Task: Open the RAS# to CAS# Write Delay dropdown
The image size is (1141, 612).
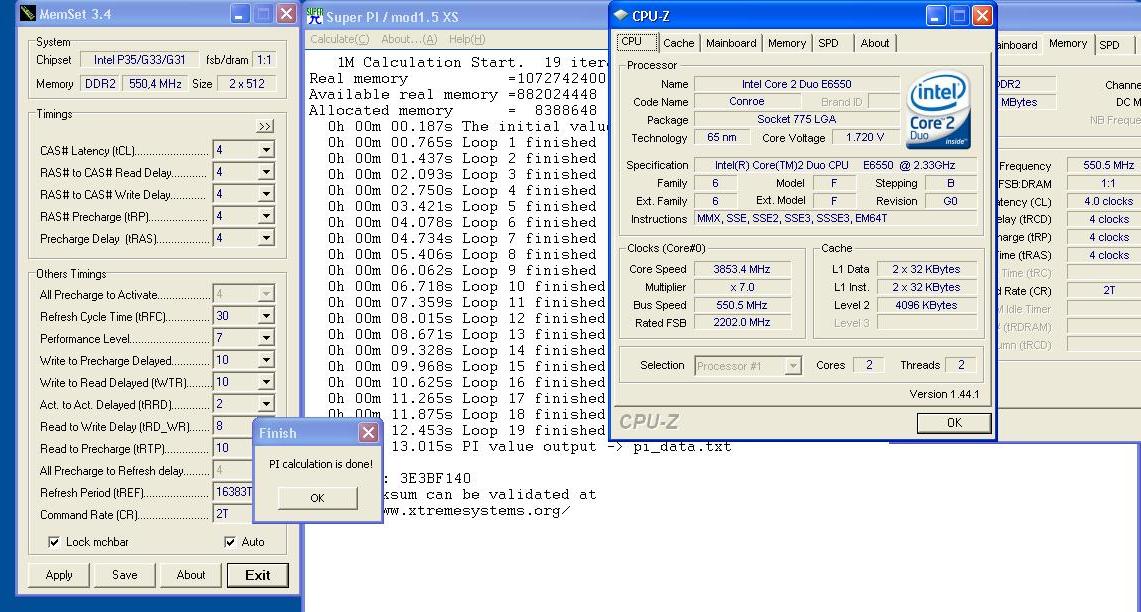Action: pos(266,194)
